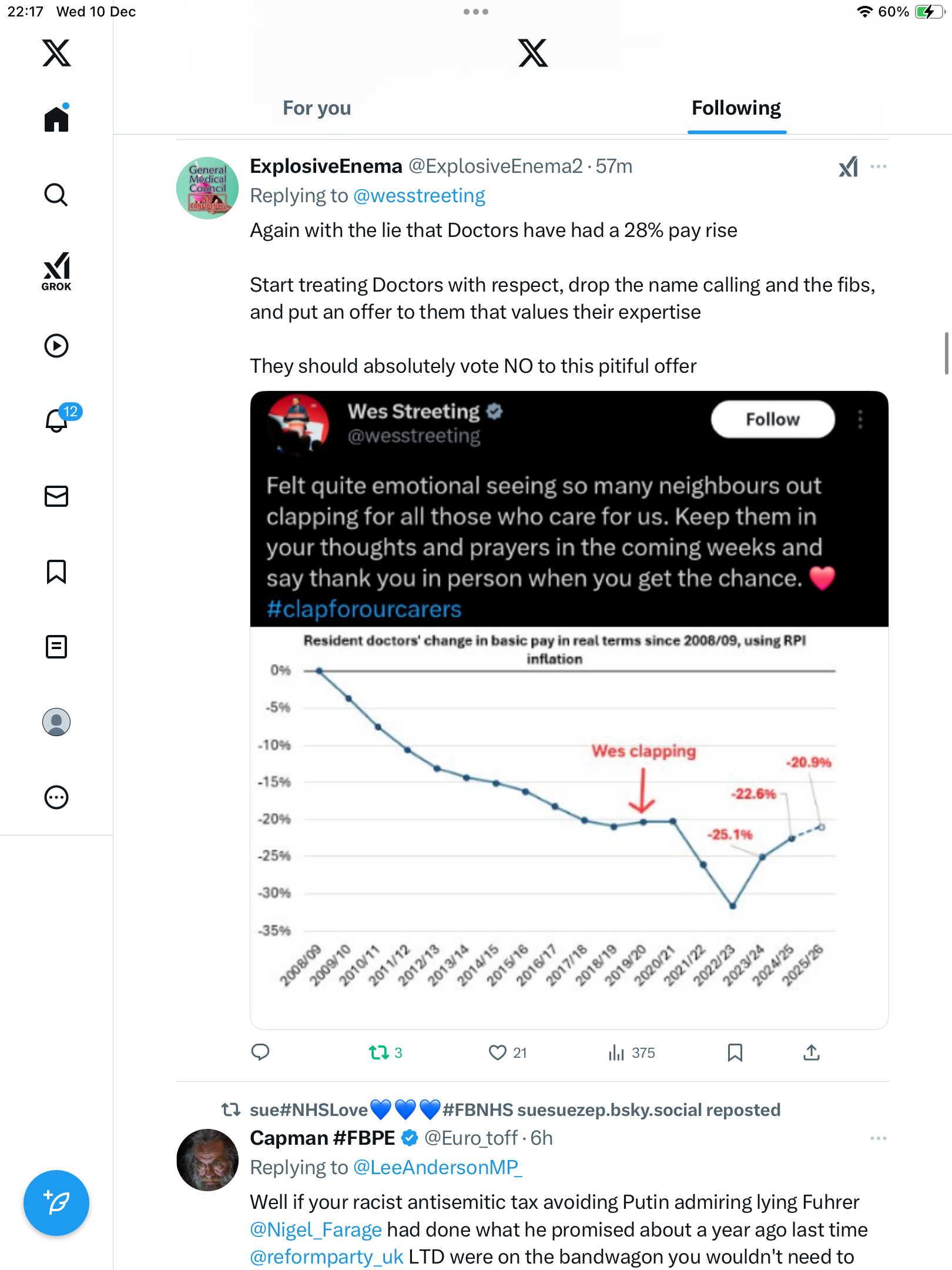Open Grok from the sidebar
Image resolution: width=952 pixels, height=1270 pixels.
[56, 271]
